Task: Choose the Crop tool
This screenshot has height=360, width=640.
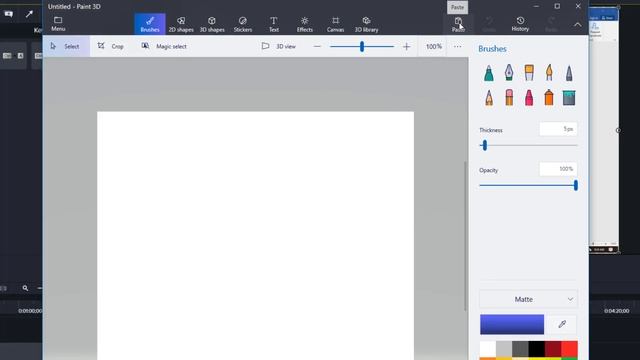Action: coord(111,46)
